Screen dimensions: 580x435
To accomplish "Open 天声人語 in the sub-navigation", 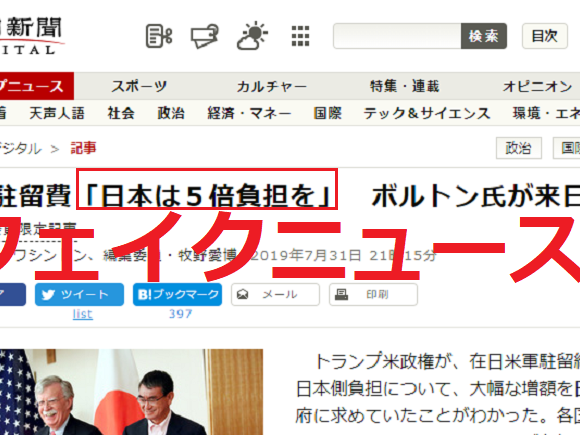I will pyautogui.click(x=57, y=113).
